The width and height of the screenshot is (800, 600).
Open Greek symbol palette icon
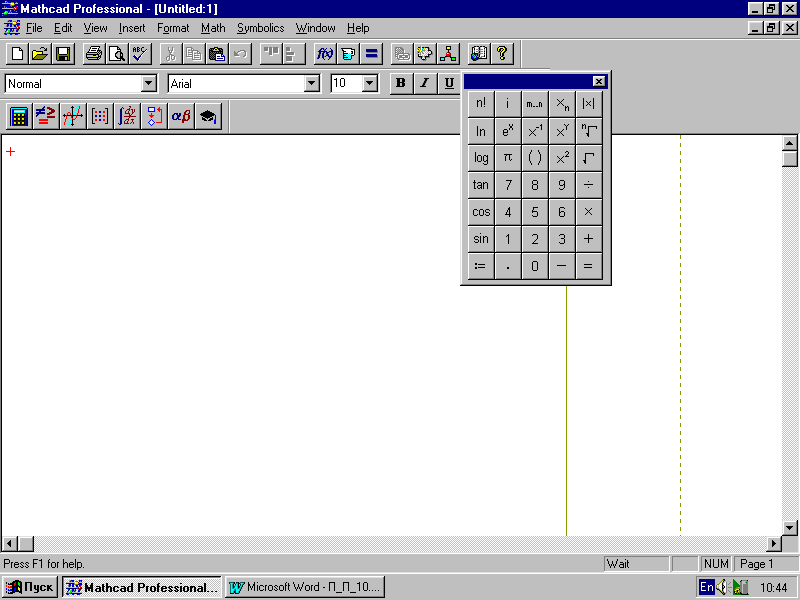click(x=181, y=116)
